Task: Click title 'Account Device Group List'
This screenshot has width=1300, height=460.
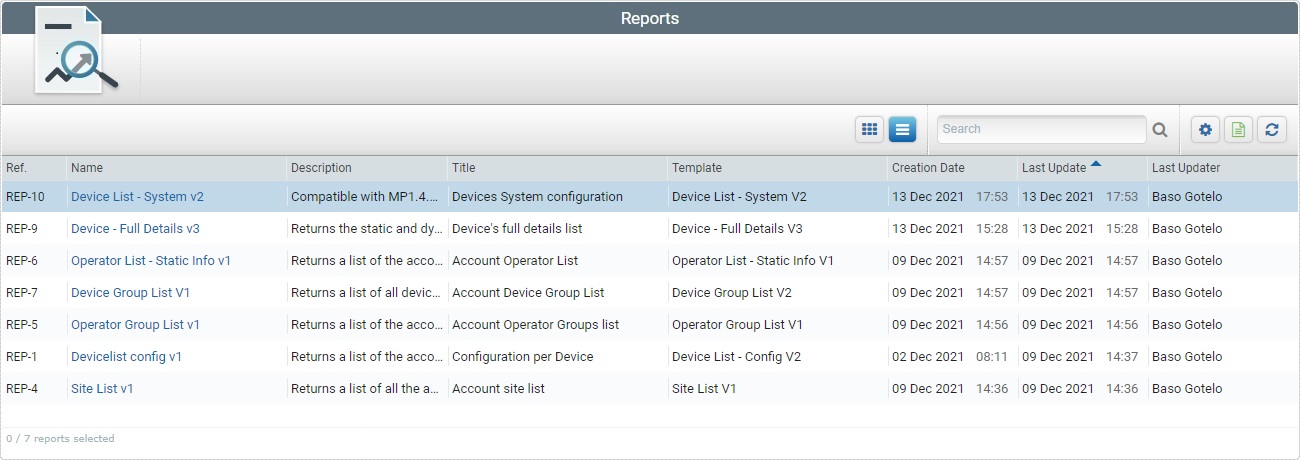Action: tap(528, 293)
